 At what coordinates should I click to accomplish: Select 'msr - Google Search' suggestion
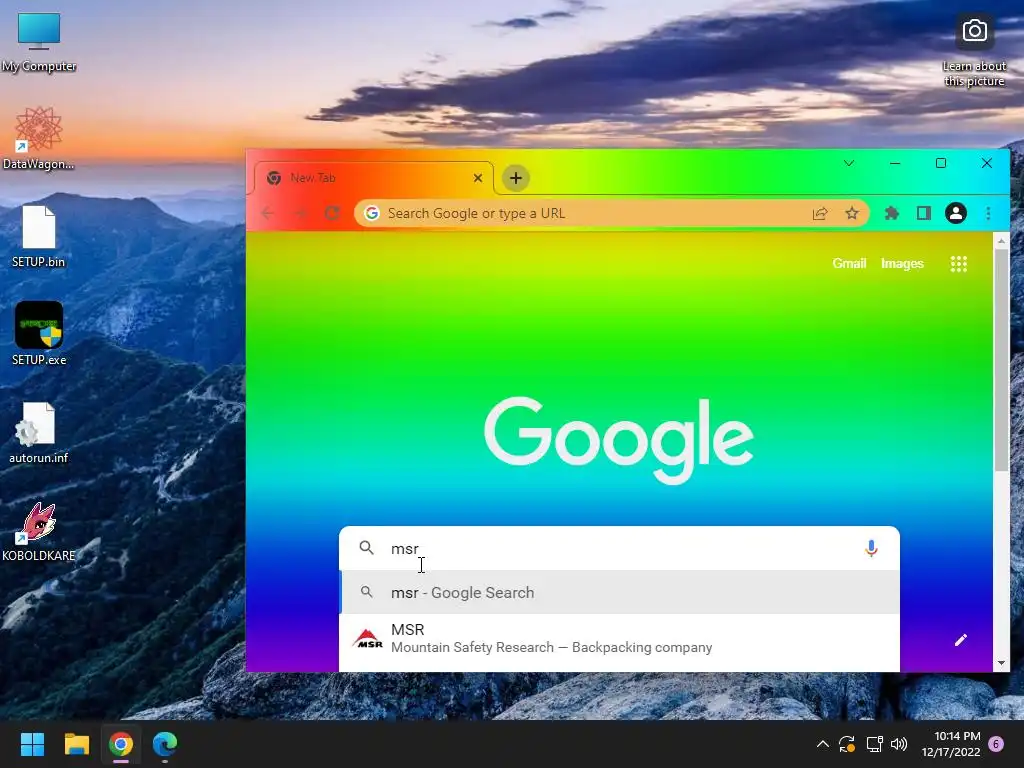click(x=619, y=592)
